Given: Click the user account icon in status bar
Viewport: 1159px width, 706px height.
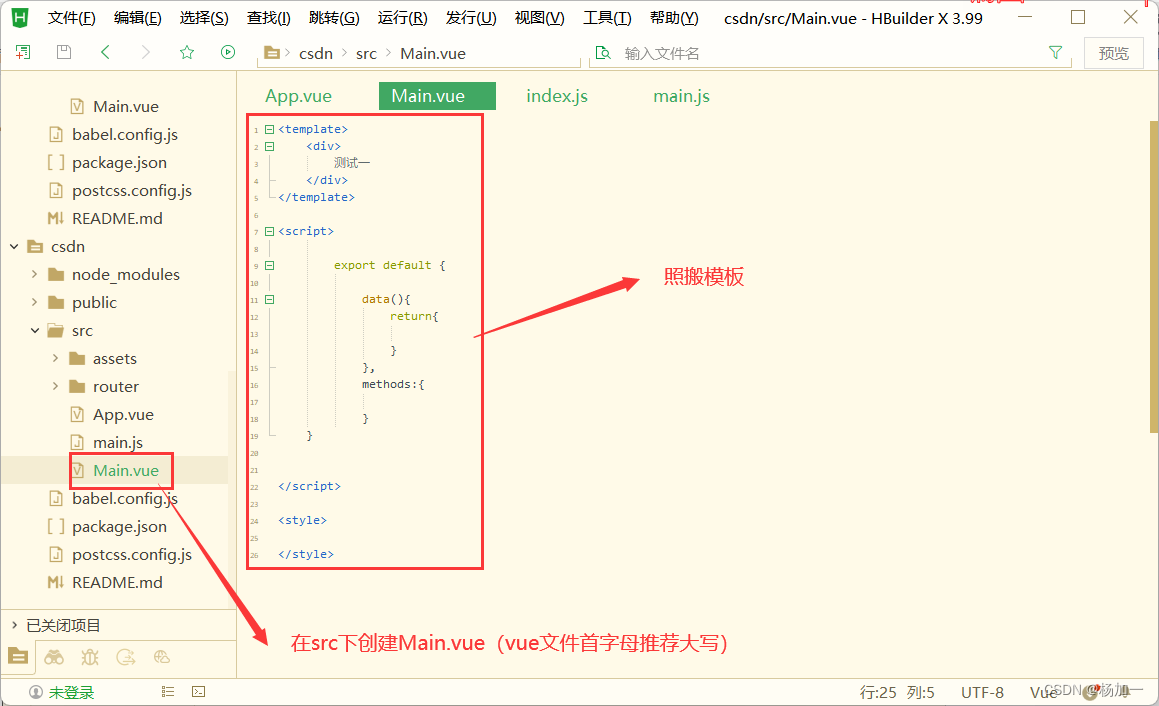Looking at the screenshot, I should click(35, 692).
